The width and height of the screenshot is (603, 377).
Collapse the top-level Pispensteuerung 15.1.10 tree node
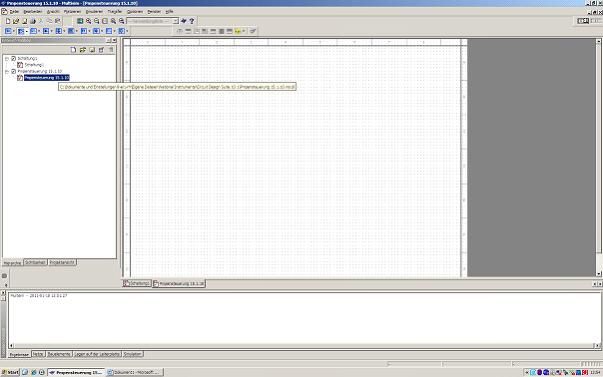[7, 72]
